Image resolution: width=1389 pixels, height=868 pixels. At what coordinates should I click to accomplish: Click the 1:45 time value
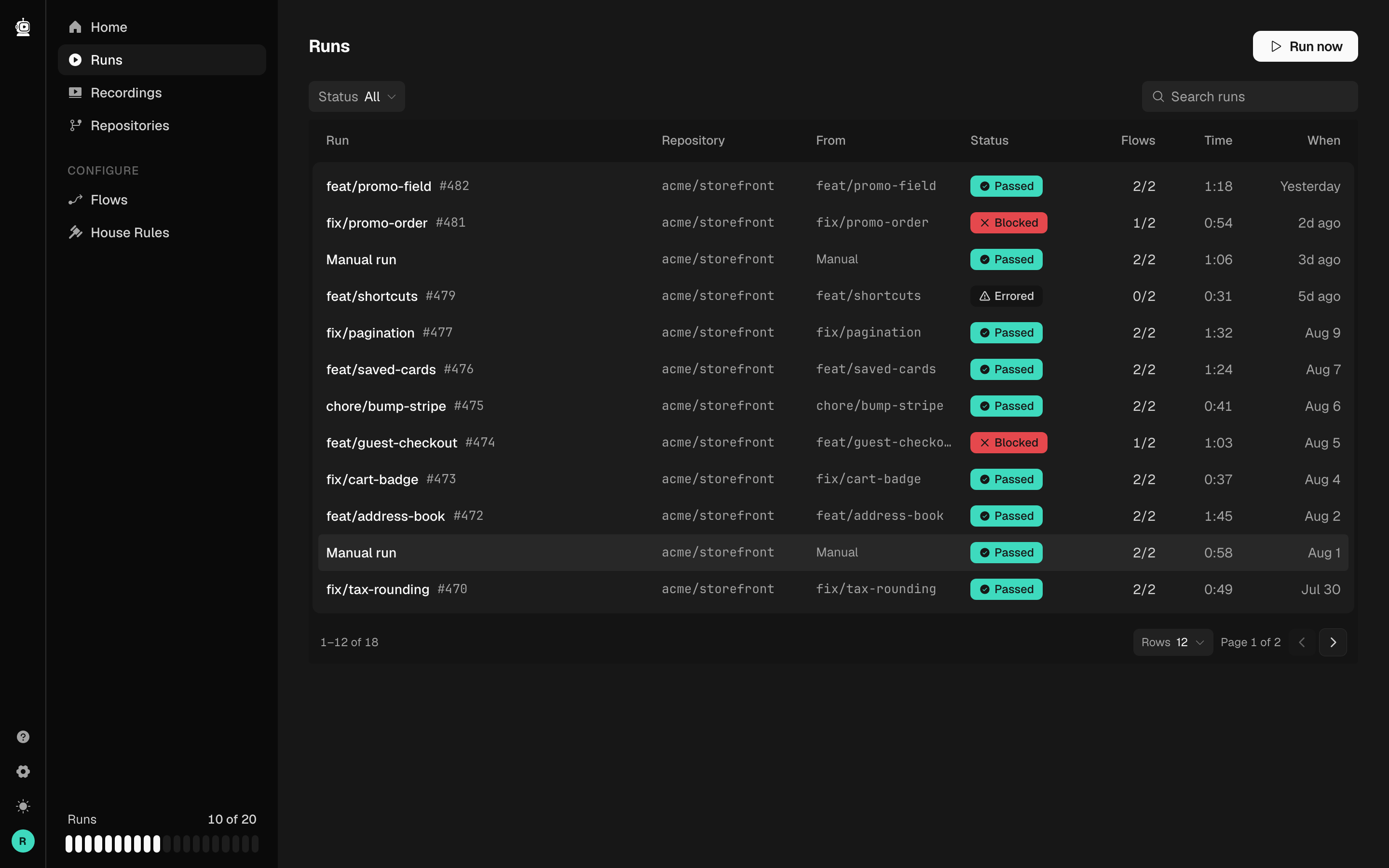point(1218,516)
